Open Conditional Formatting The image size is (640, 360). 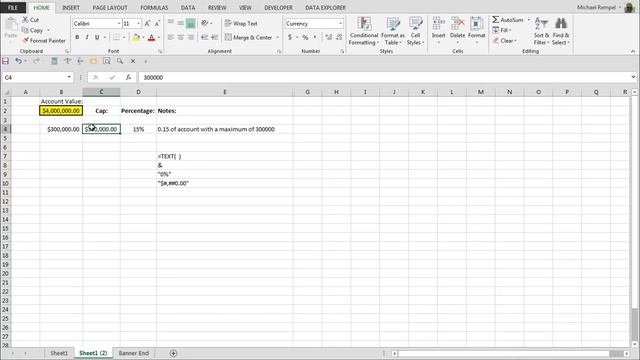364,31
